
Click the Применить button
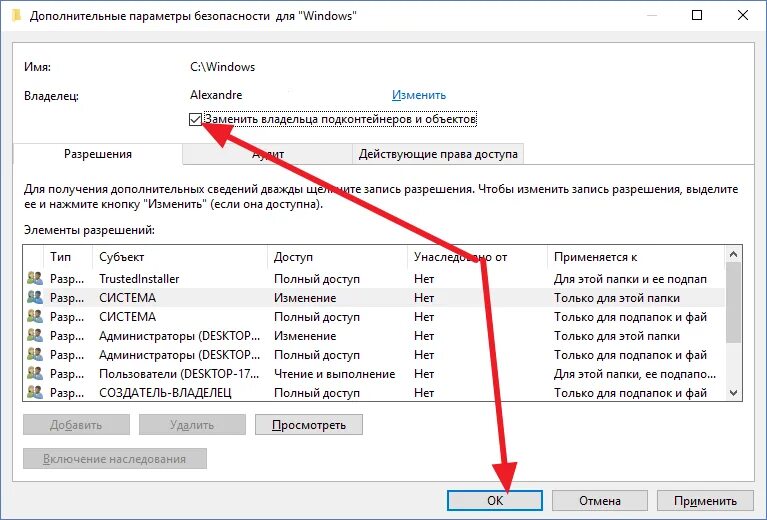tap(705, 500)
